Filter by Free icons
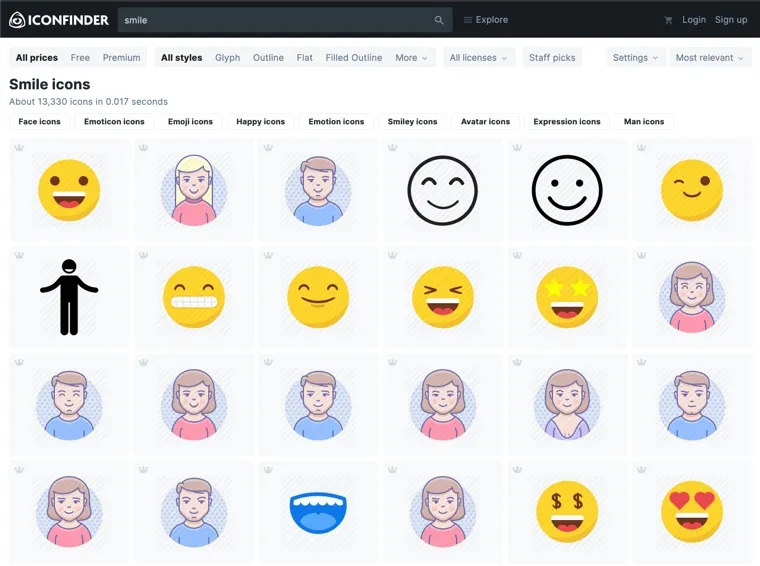Image resolution: width=760 pixels, height=566 pixels. click(80, 58)
